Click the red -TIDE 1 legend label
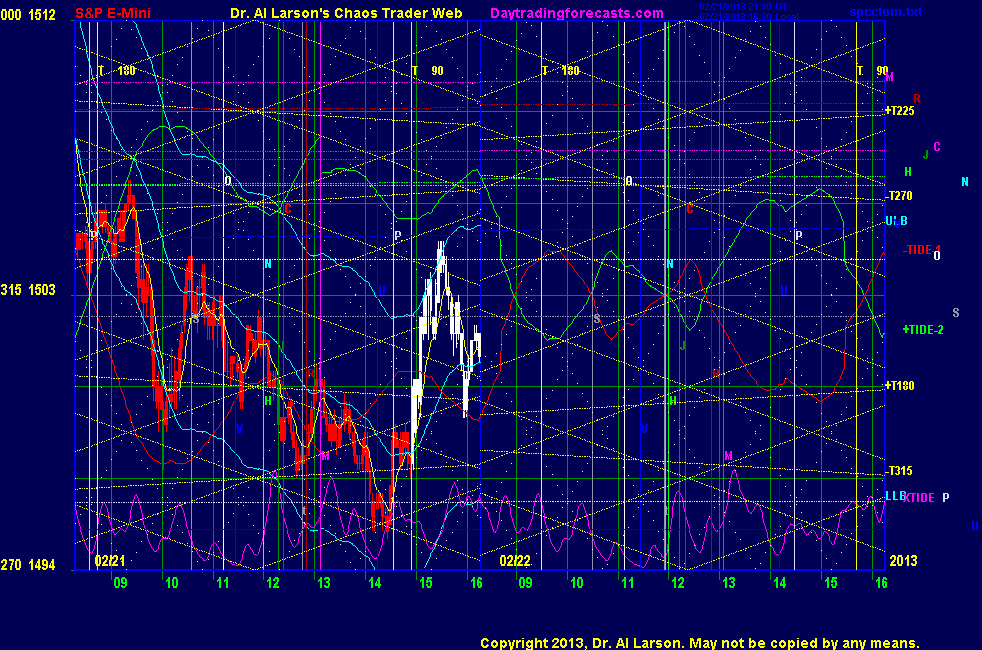 [921, 250]
